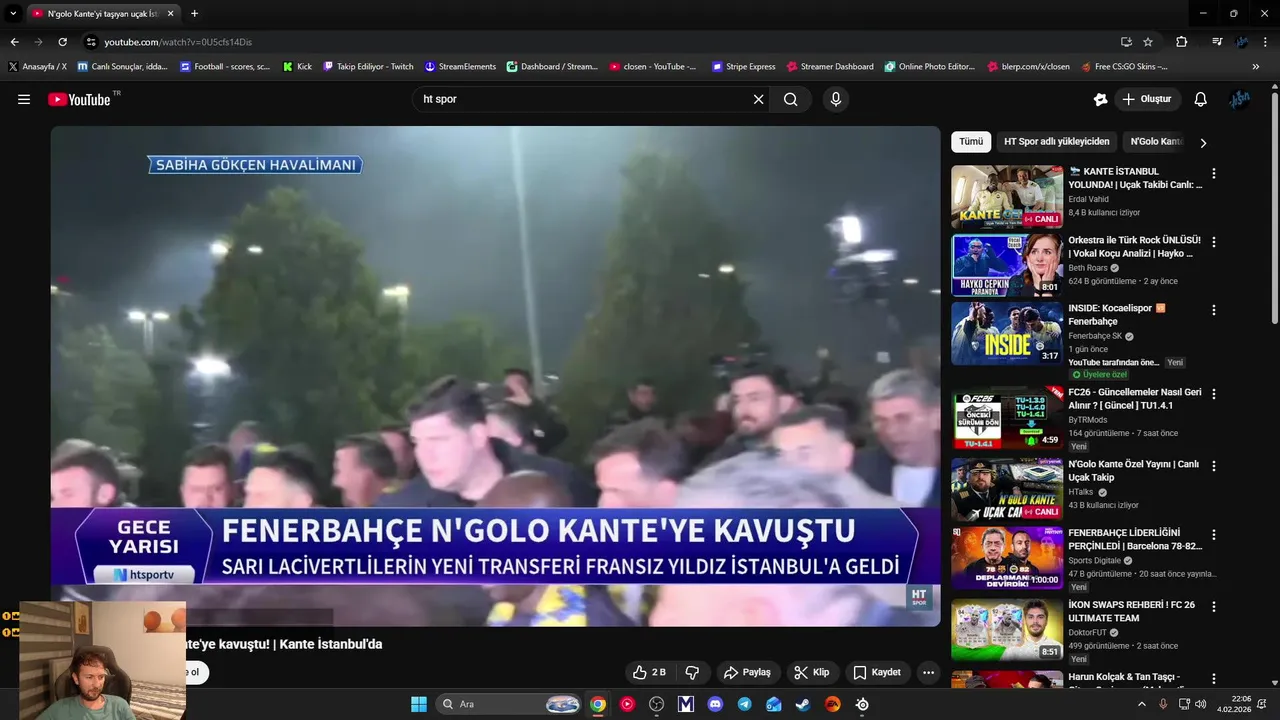Open Telegram from the taskbar
Viewport: 1280px width, 720px height.
pos(744,704)
